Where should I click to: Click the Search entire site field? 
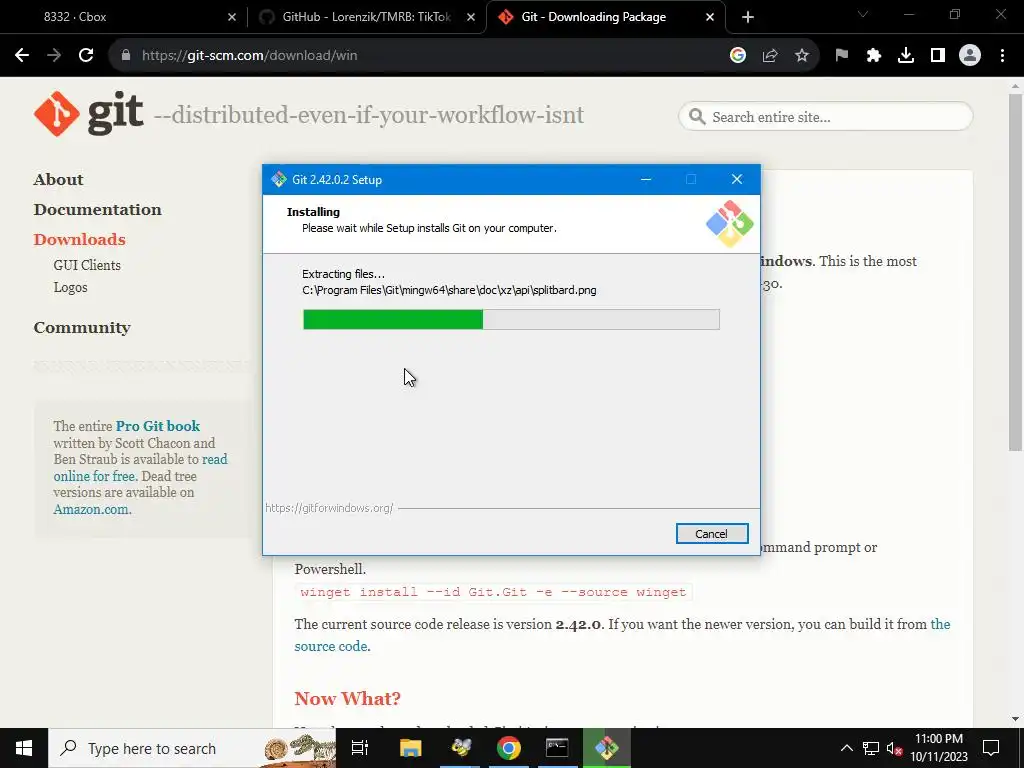[826, 117]
